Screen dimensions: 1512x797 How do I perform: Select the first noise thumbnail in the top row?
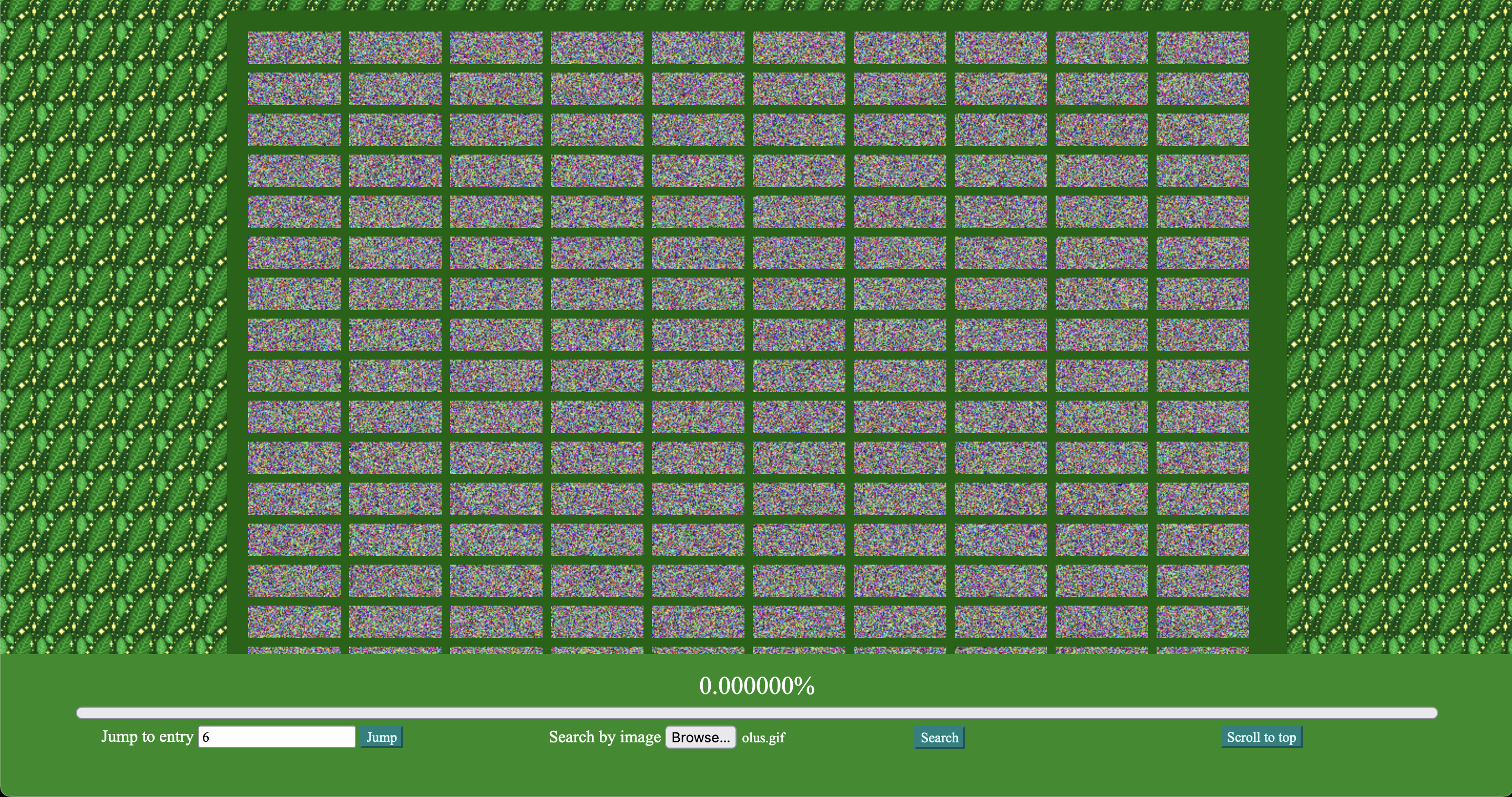(294, 47)
